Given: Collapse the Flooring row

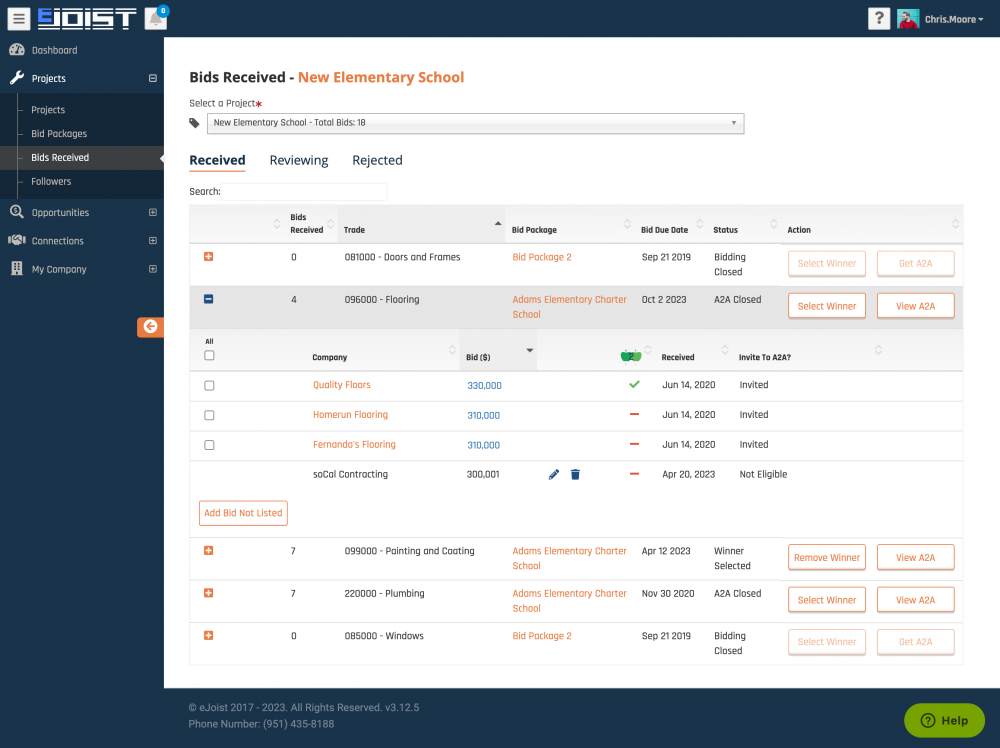Looking at the screenshot, I should pyautogui.click(x=209, y=299).
